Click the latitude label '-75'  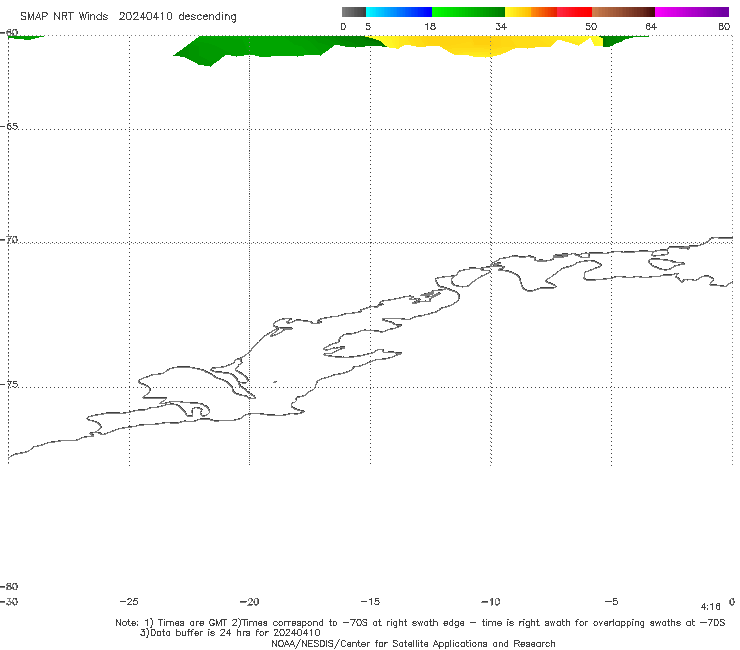(x=9, y=384)
